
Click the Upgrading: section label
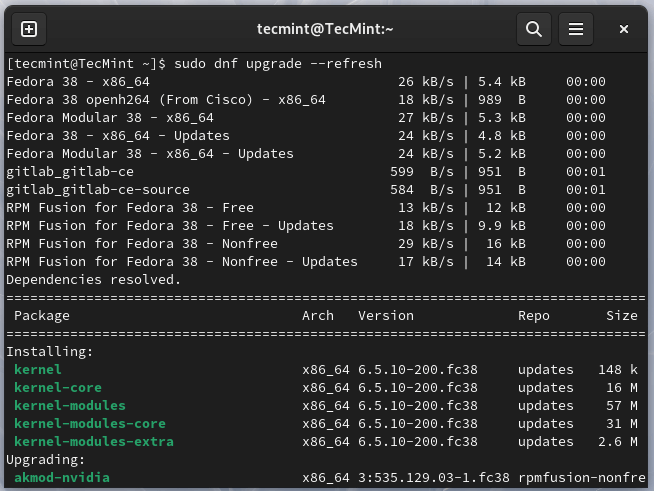click(x=45, y=460)
